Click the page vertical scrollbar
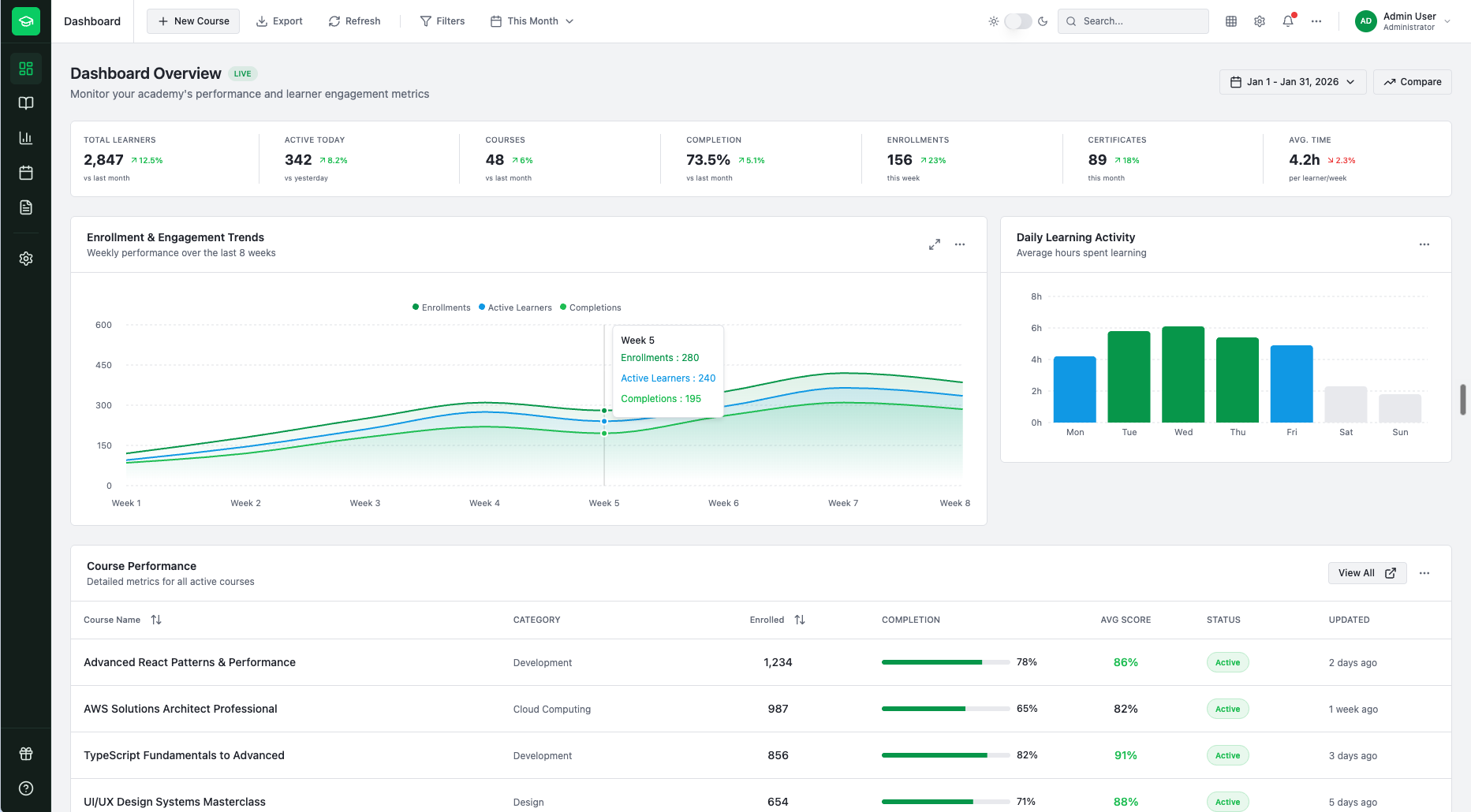 (x=1463, y=400)
